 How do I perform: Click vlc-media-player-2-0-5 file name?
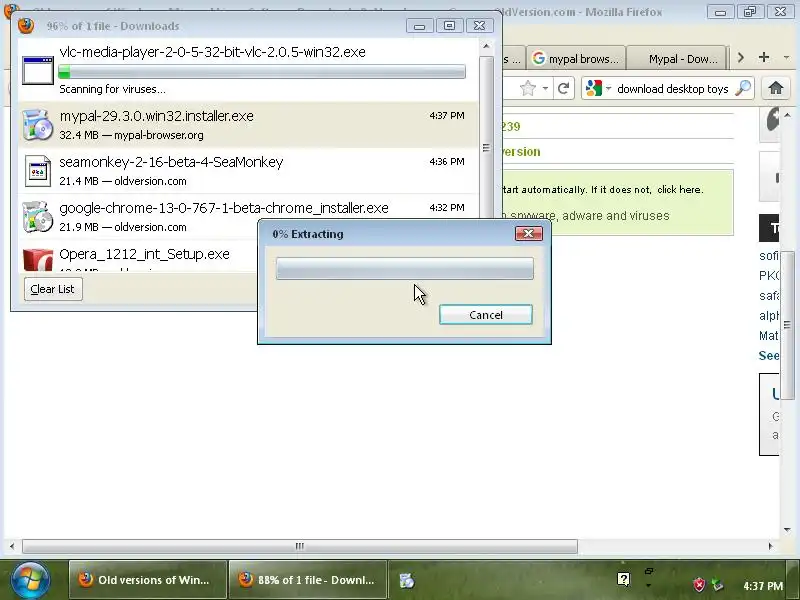[x=212, y=52]
